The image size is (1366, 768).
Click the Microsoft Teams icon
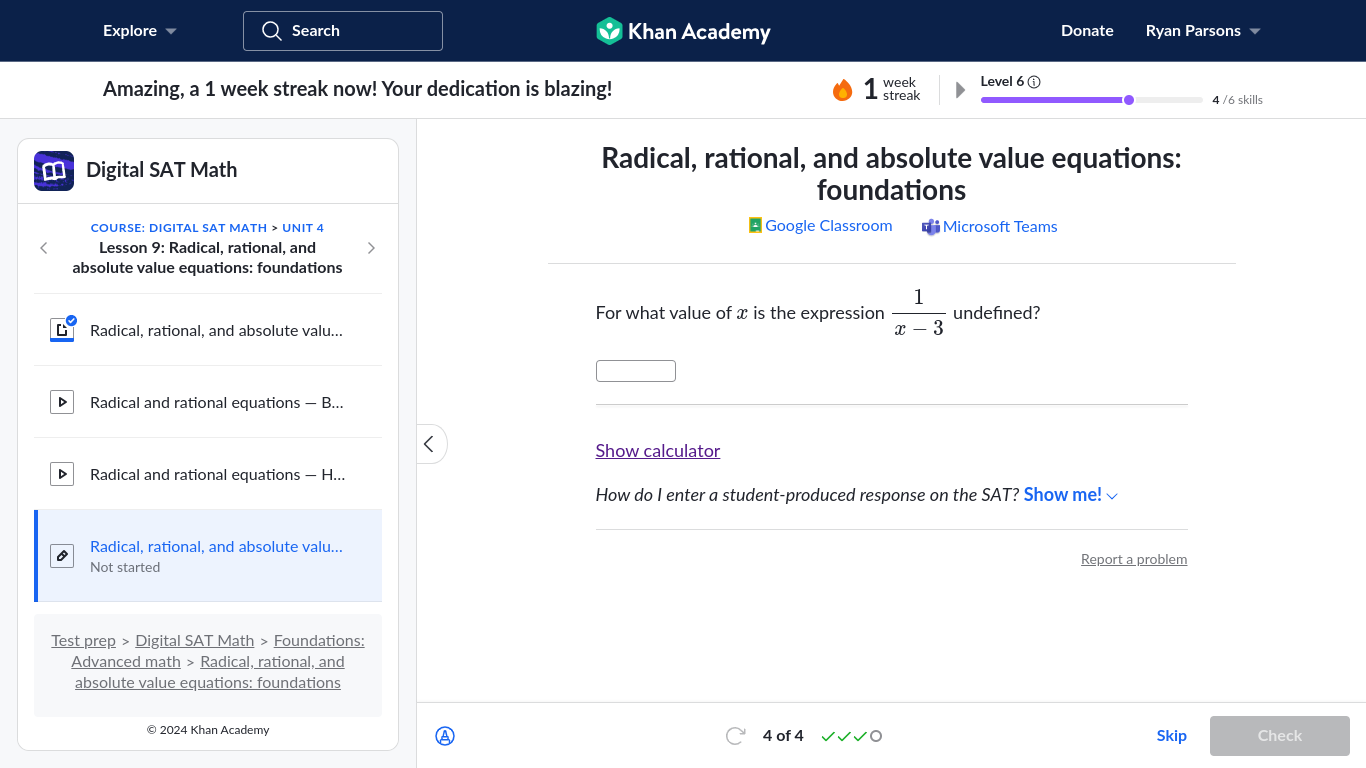point(931,227)
